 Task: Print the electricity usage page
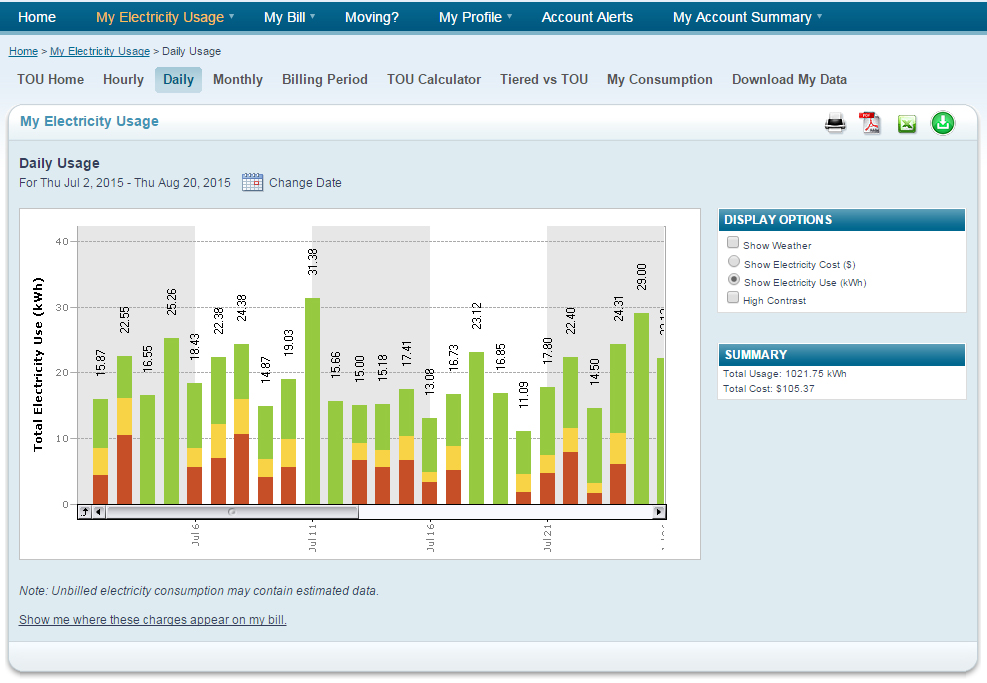(x=835, y=124)
